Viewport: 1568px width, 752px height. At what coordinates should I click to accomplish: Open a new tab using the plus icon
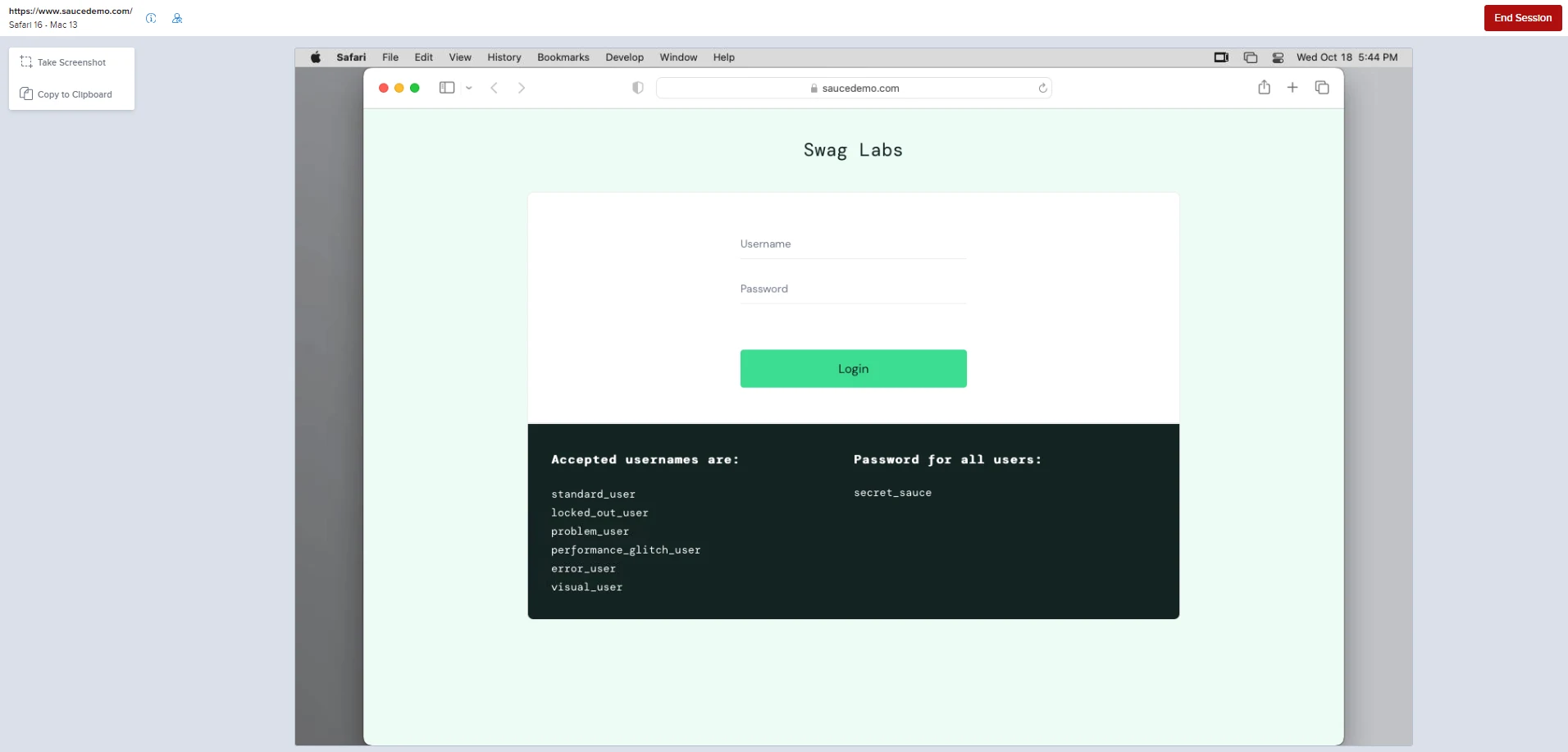point(1292,87)
